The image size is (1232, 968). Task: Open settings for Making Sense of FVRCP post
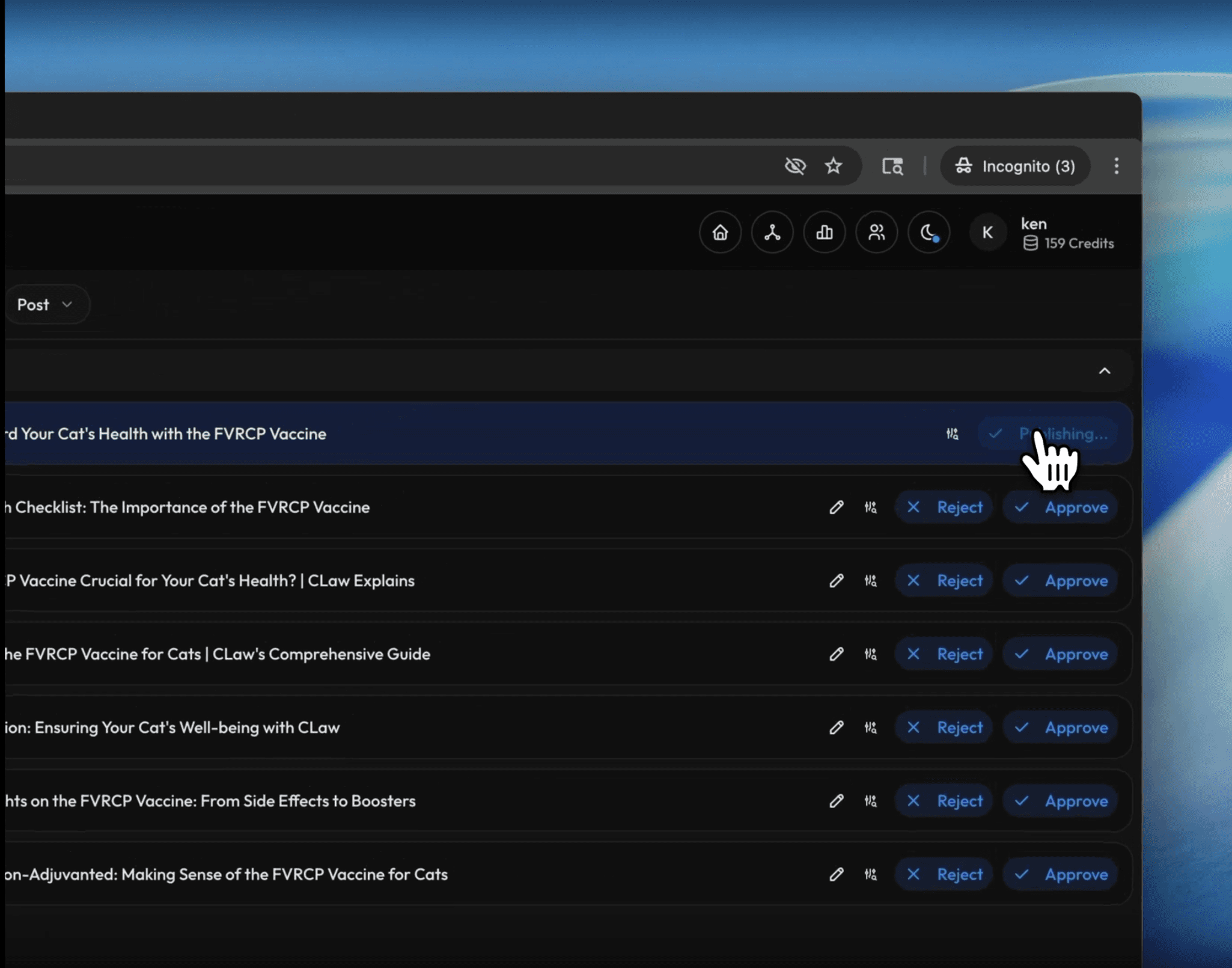[870, 874]
